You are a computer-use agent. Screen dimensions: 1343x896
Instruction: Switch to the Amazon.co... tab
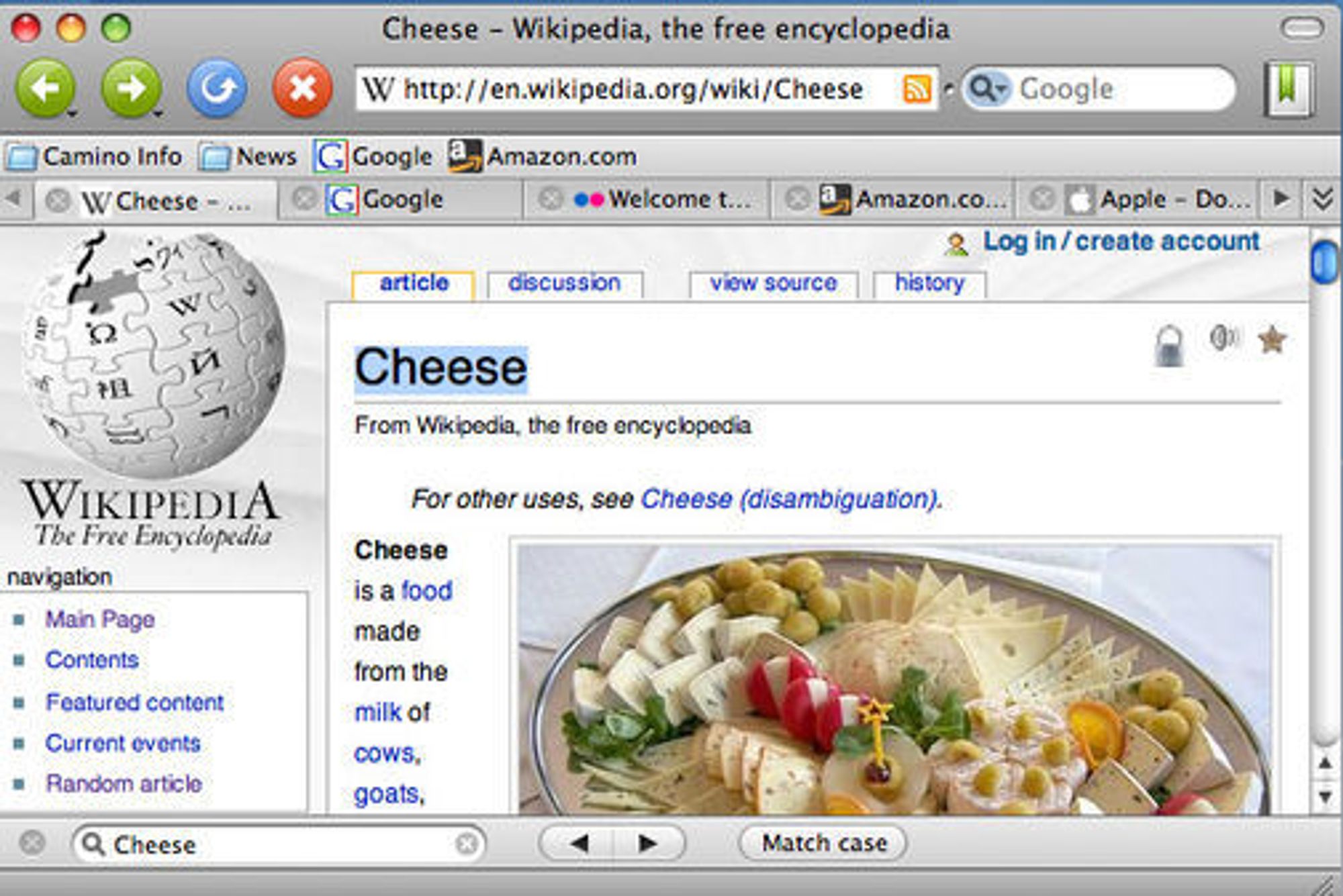(x=893, y=199)
